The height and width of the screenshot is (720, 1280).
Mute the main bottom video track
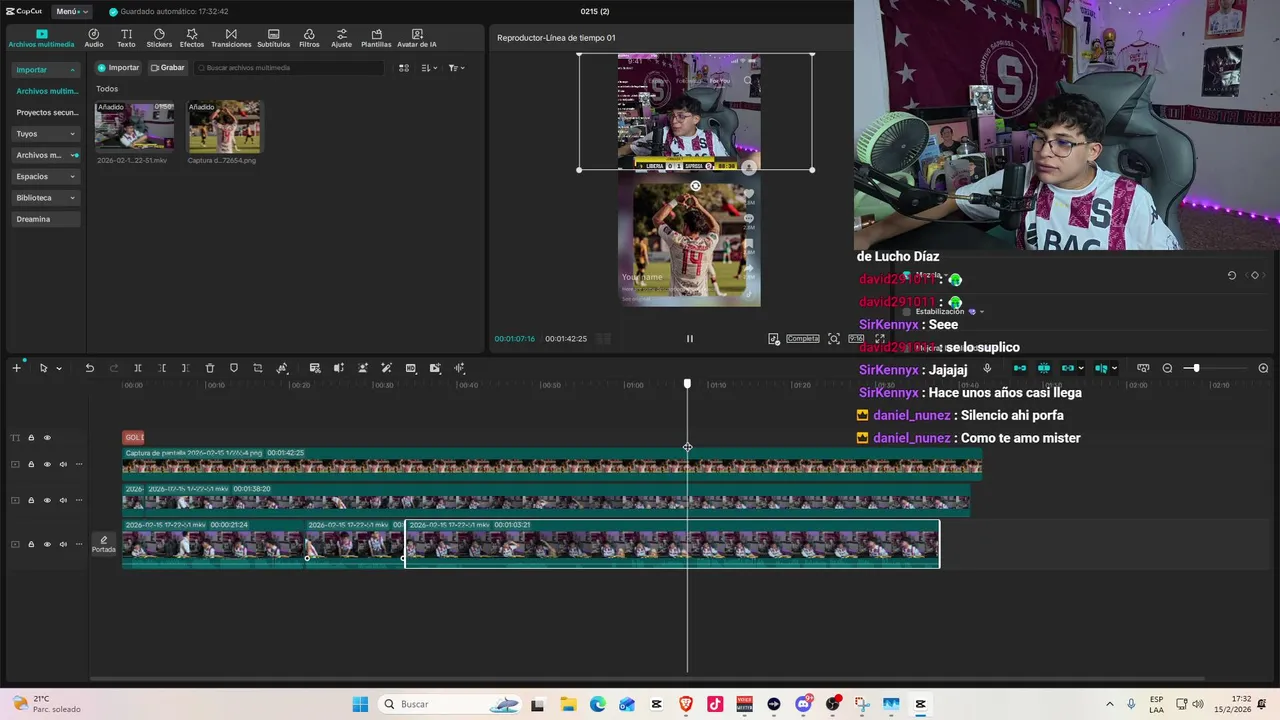pos(63,544)
